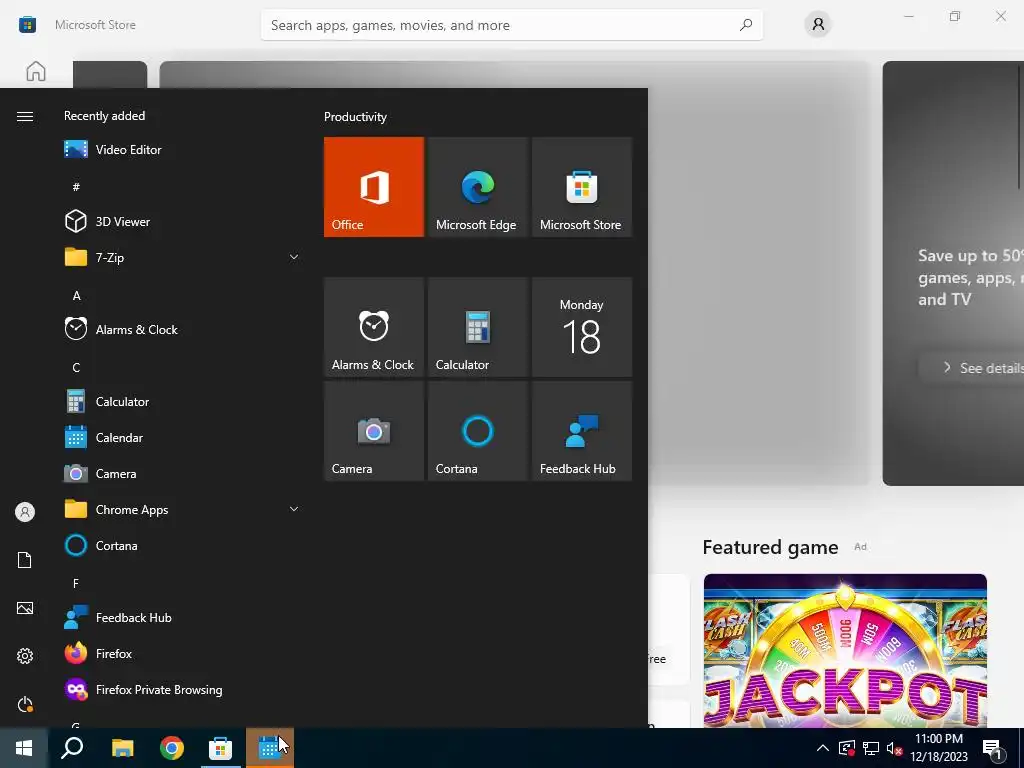Expand the Chrome Apps folder
Image resolution: width=1024 pixels, height=768 pixels.
(x=182, y=509)
